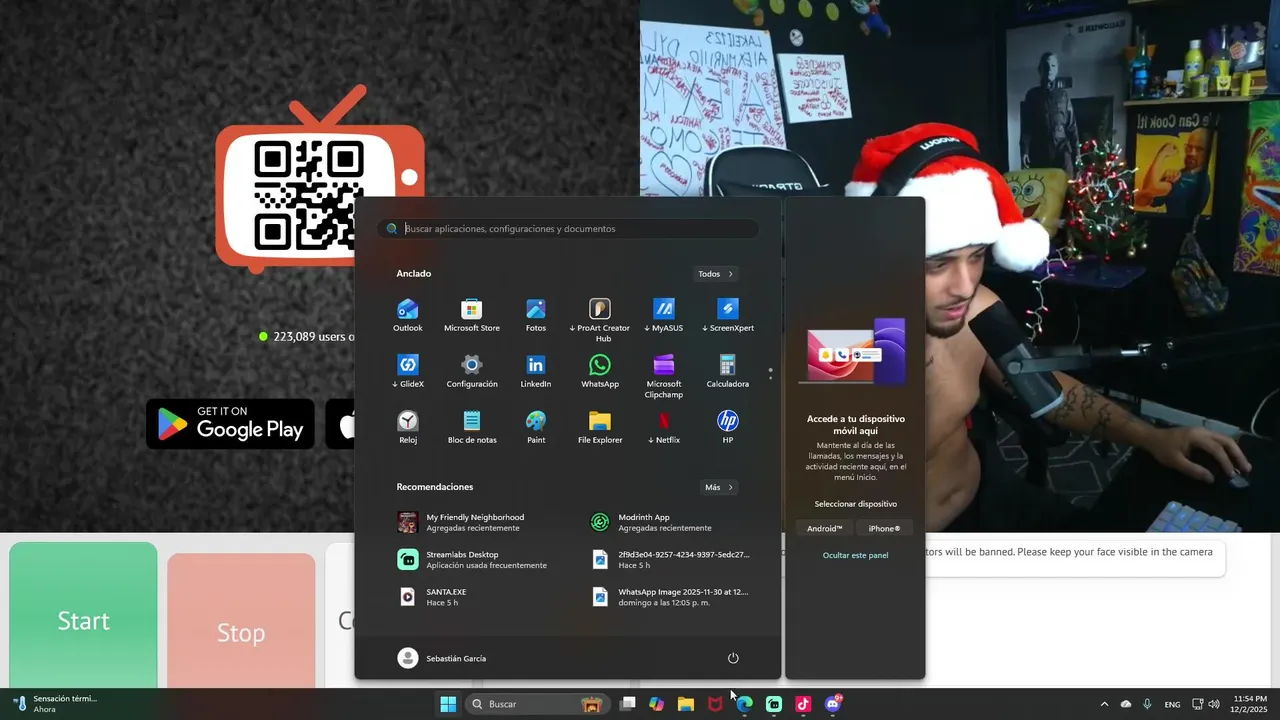Open My Friendly Neighborhood recommendation
Viewport: 1280px width, 720px height.
coord(476,522)
